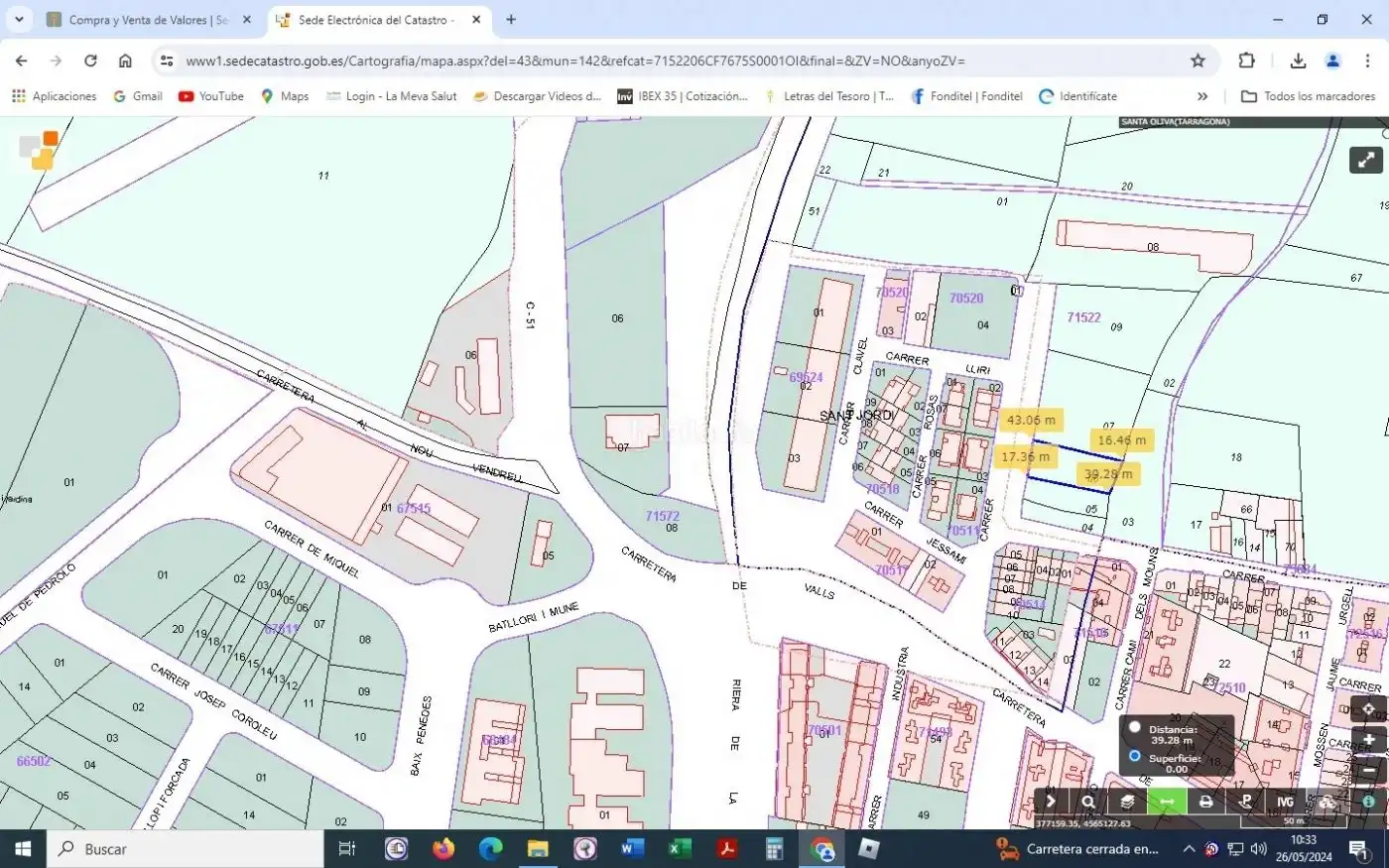Select the Superficie radio button
Viewport: 1389px width, 868px height.
(x=1135, y=756)
